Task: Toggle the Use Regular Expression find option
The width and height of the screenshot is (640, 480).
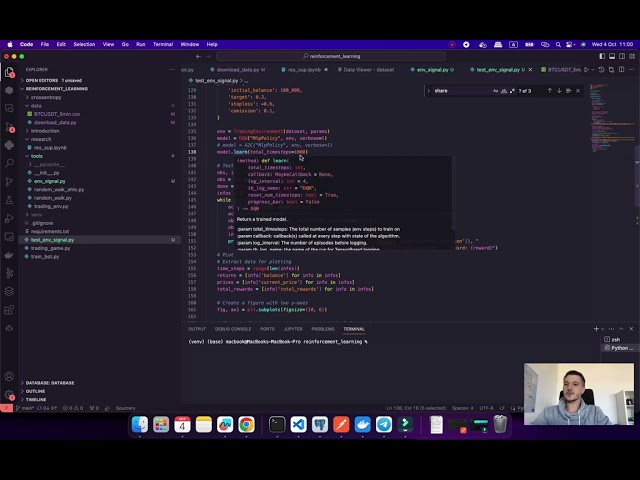Action: (x=512, y=91)
